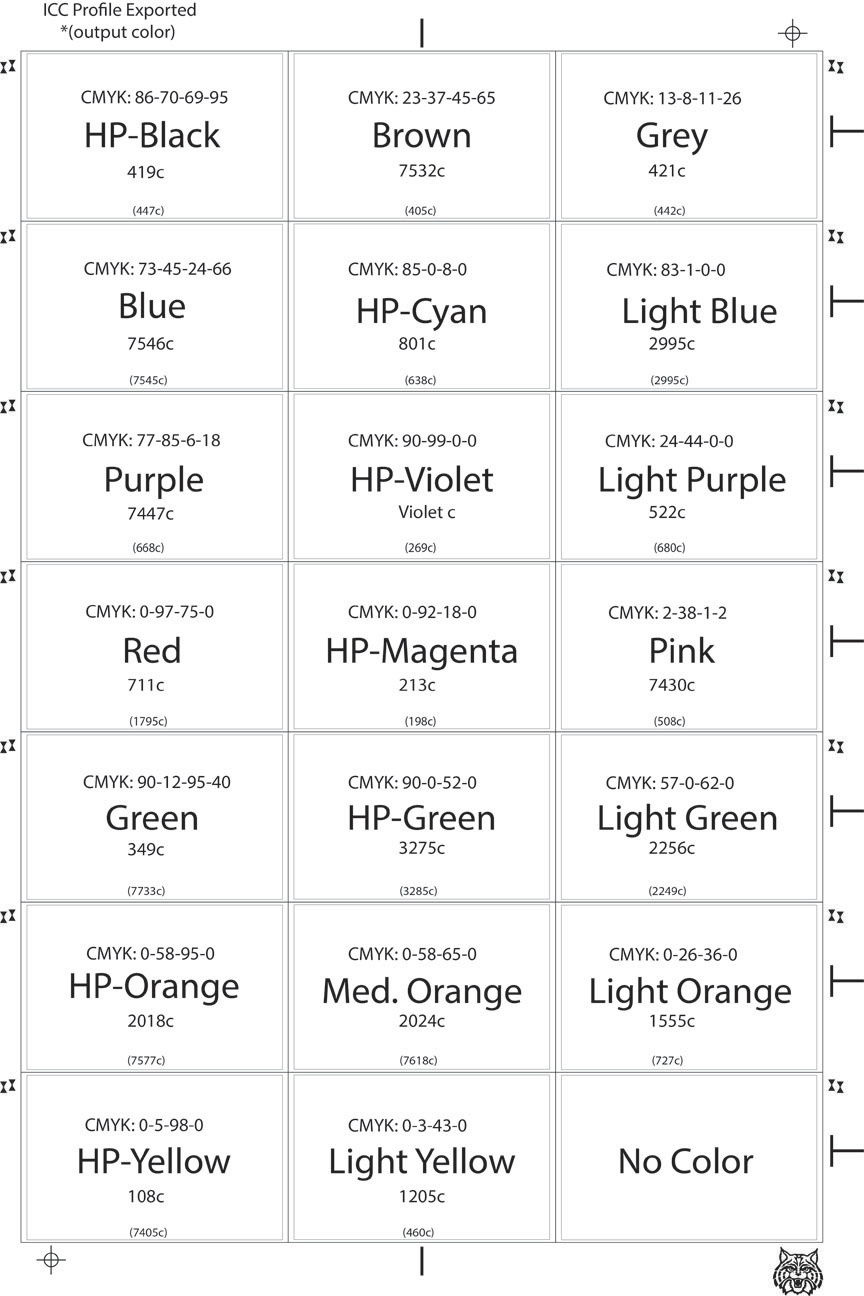Viewport: 864px width, 1296px height.
Task: Click the top center vertical registration bar
Action: point(422,32)
